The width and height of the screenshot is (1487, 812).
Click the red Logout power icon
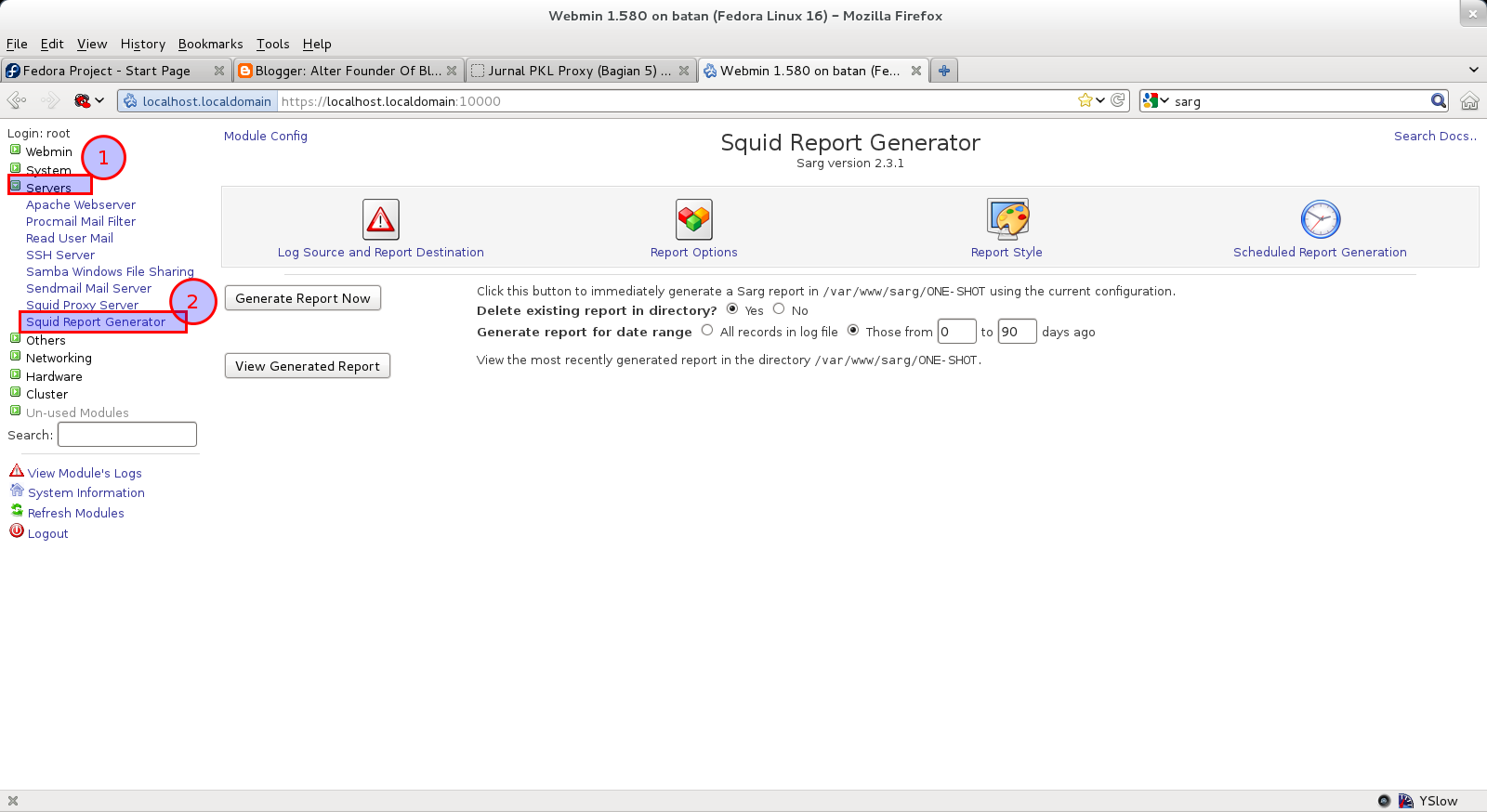point(17,530)
